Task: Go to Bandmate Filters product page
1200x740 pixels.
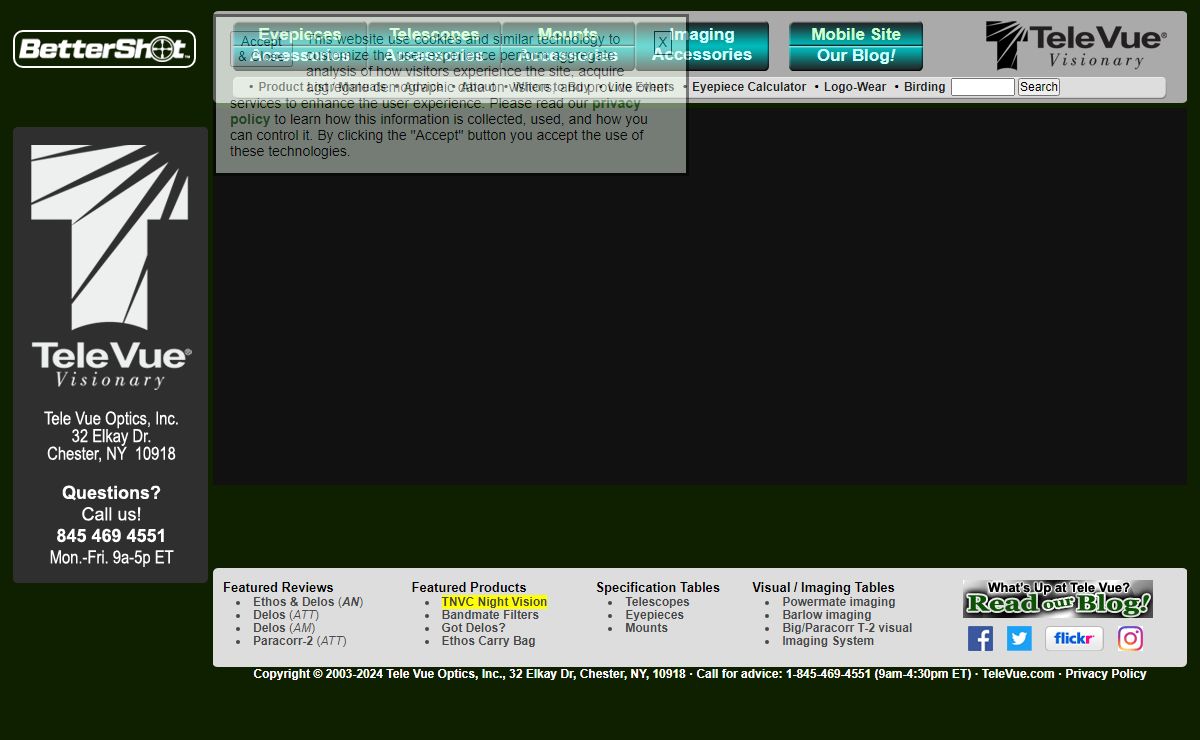Action: click(x=490, y=615)
